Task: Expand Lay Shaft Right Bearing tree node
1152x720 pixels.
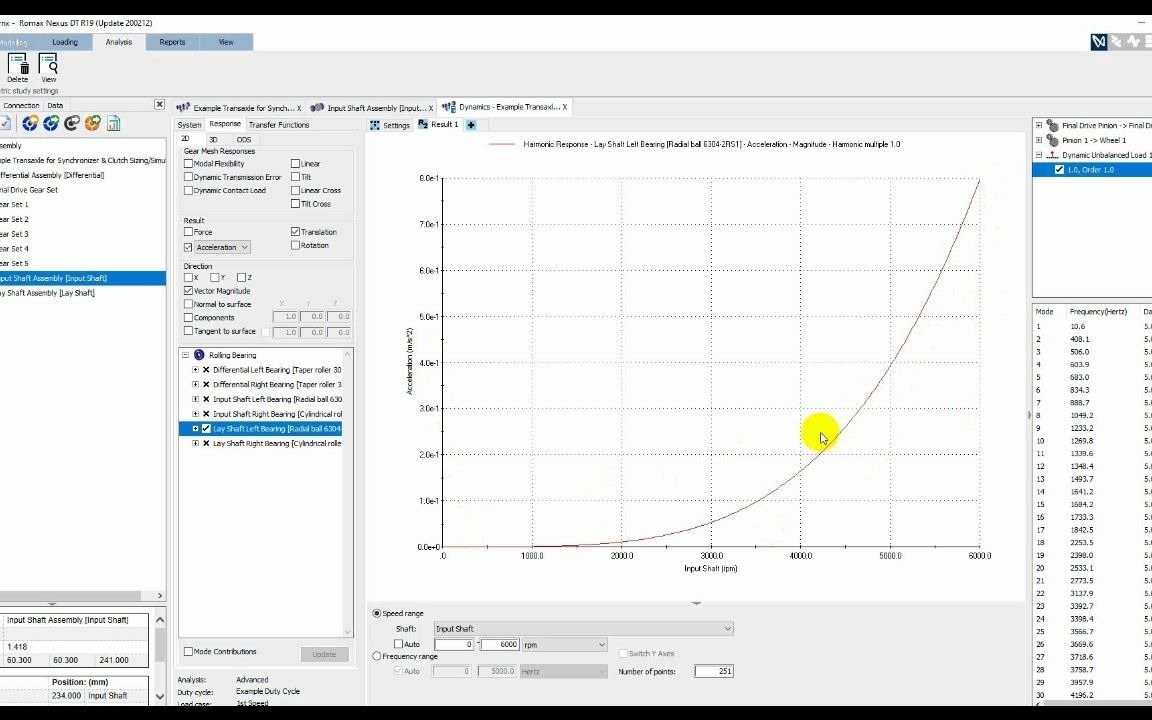Action: [195, 443]
